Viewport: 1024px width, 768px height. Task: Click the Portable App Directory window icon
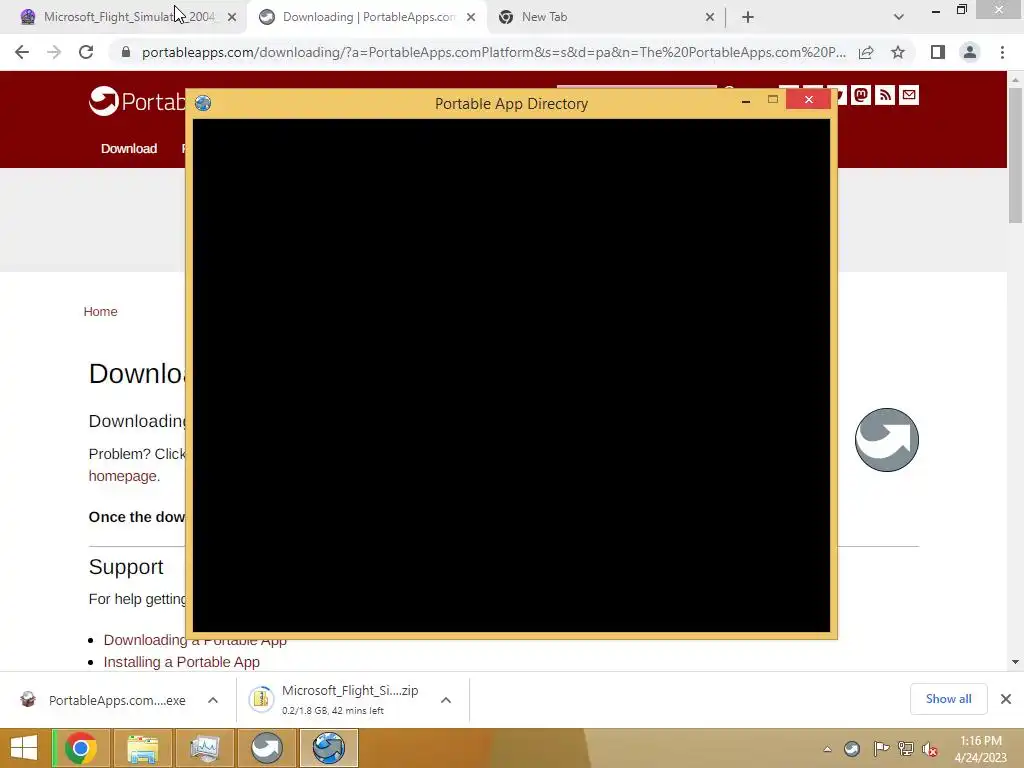203,103
